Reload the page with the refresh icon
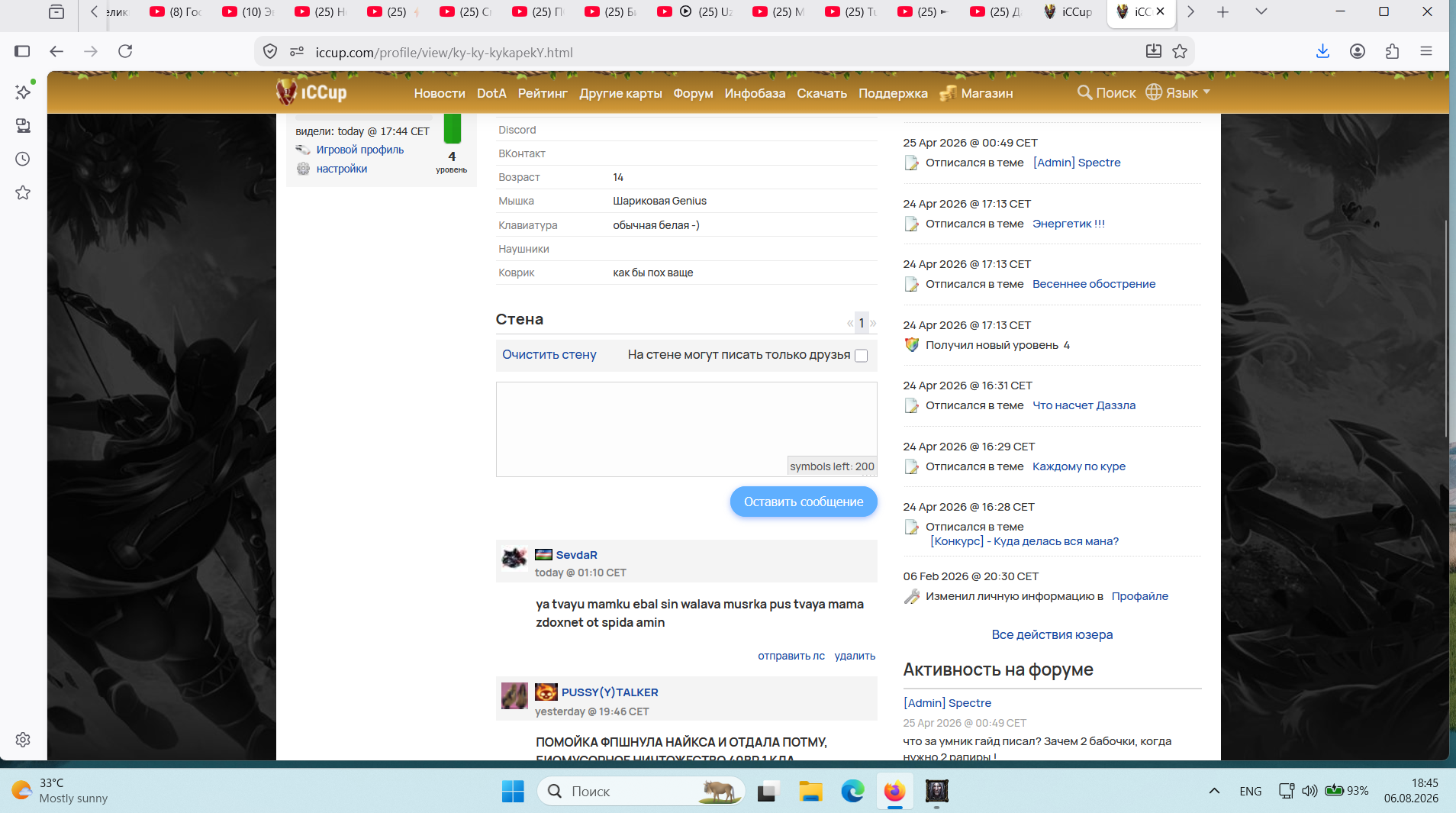This screenshot has height=813, width=1456. click(x=125, y=51)
